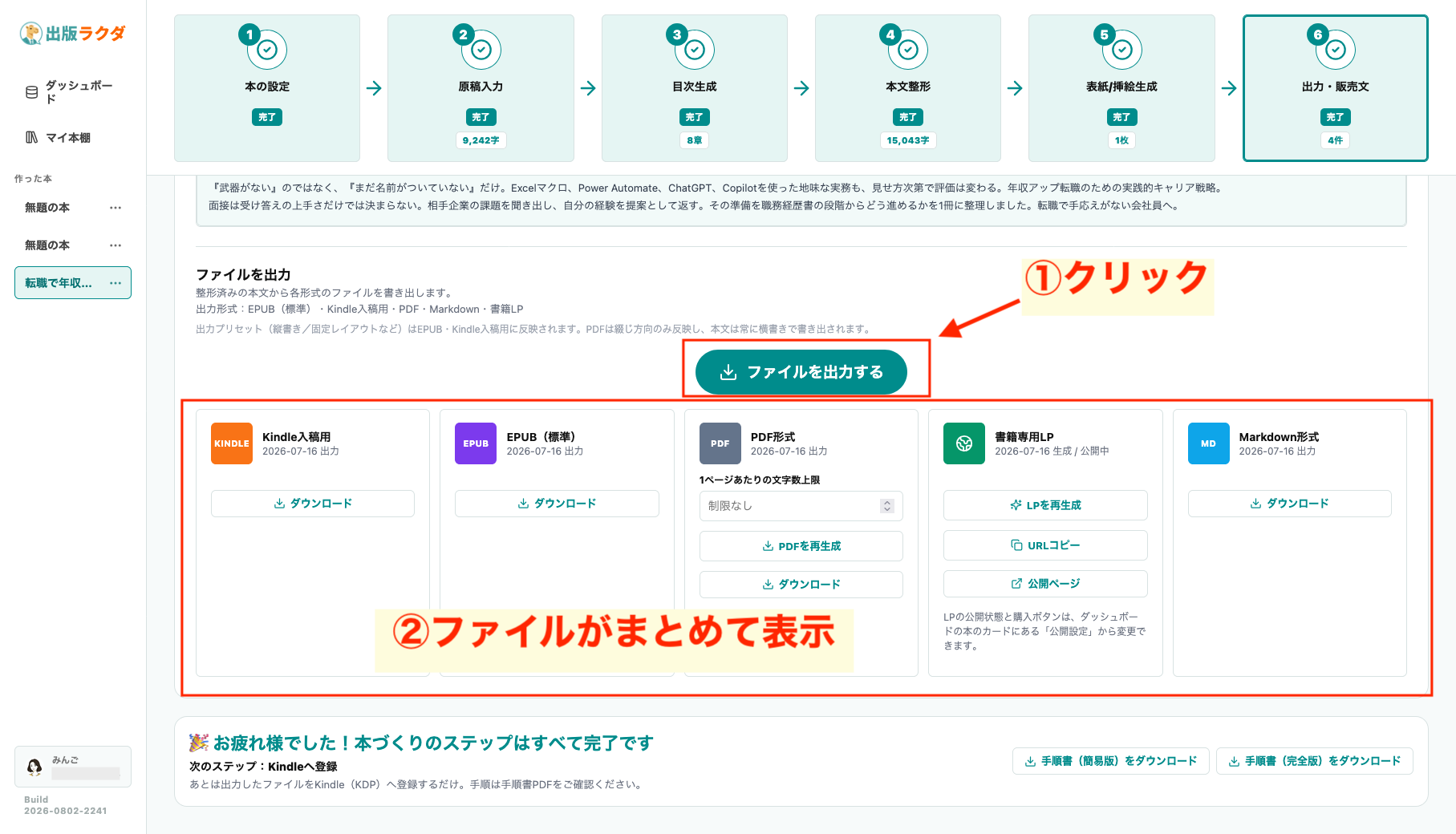Download 手順書（完全版）
The width and height of the screenshot is (1456, 834).
point(1315,761)
